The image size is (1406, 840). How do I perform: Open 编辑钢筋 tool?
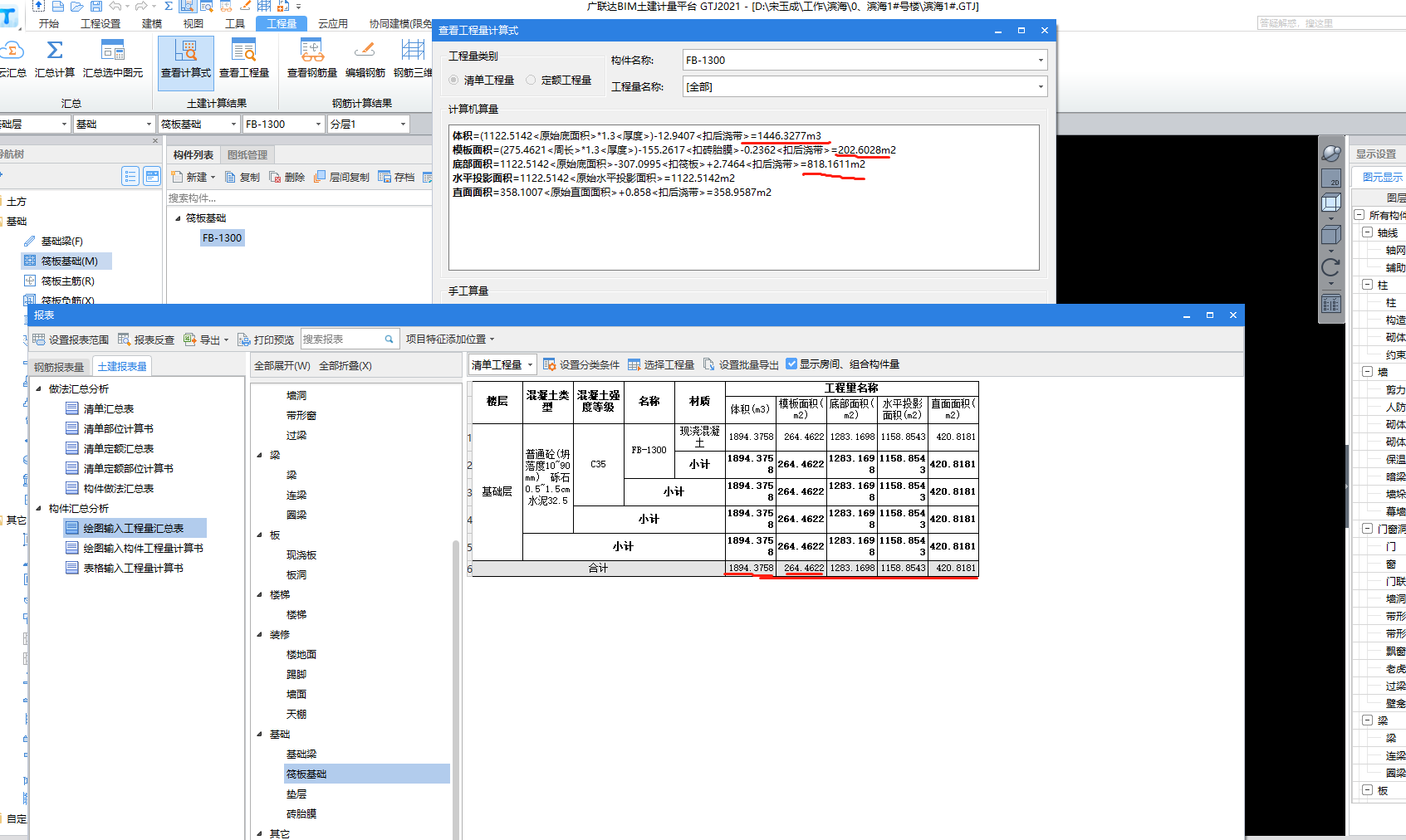click(365, 58)
